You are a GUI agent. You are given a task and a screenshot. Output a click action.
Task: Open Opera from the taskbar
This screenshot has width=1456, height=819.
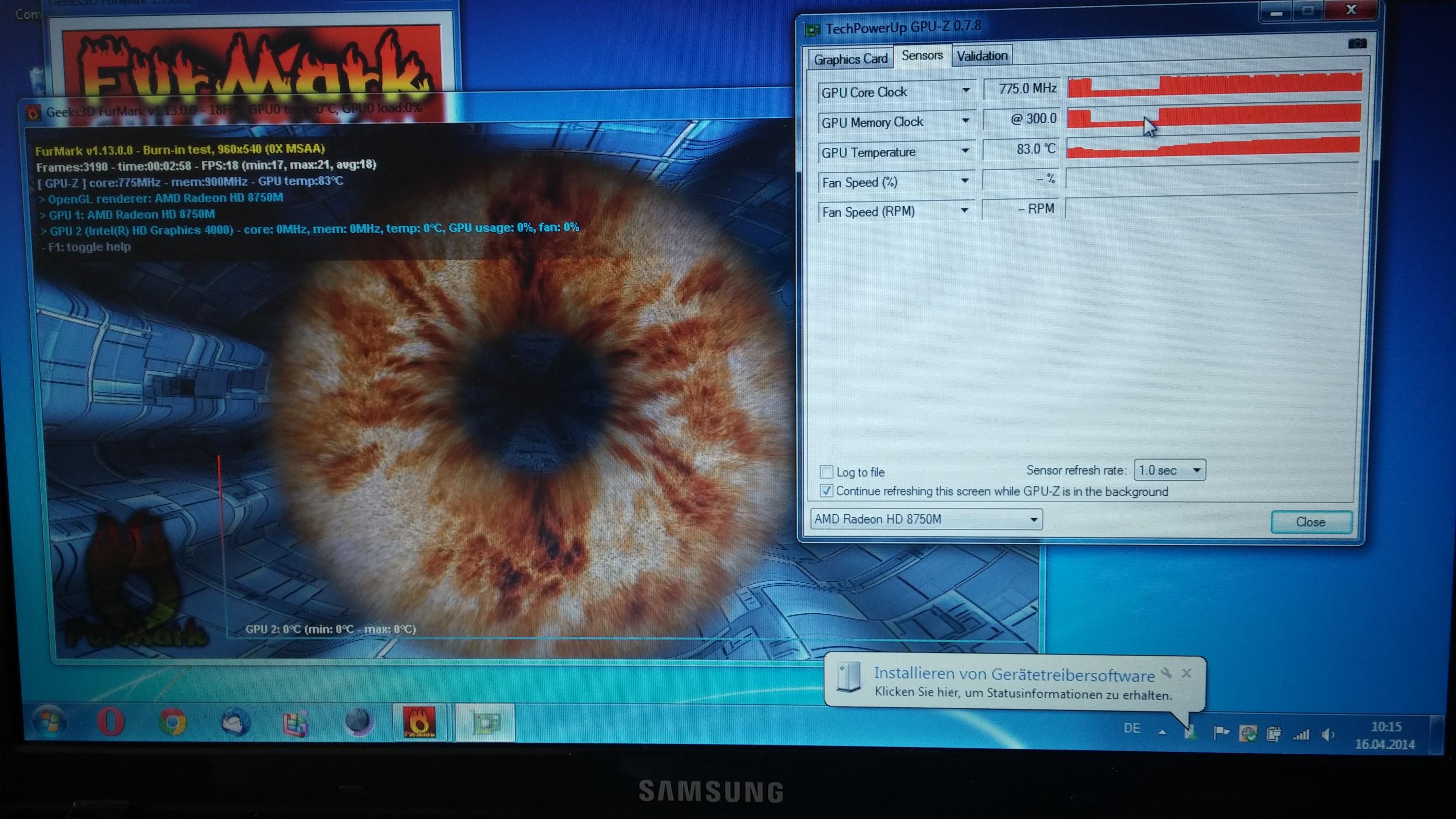110,722
